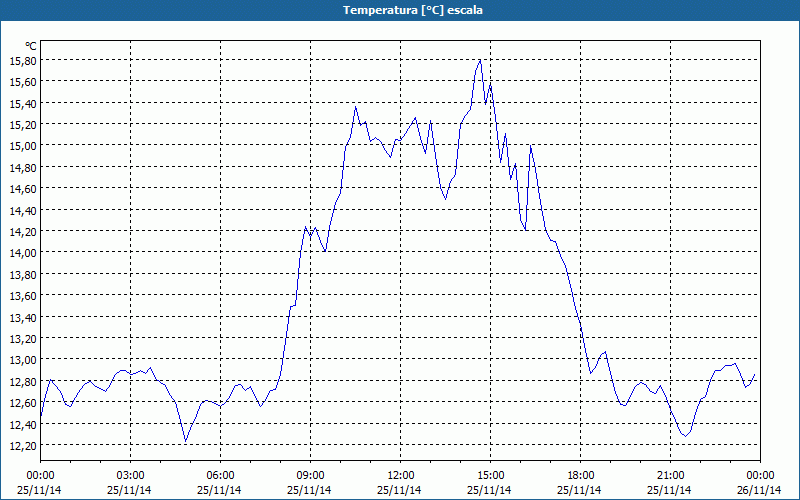Click the 12,40 y-axis label
Viewport: 800px width, 500px height.
(23, 424)
